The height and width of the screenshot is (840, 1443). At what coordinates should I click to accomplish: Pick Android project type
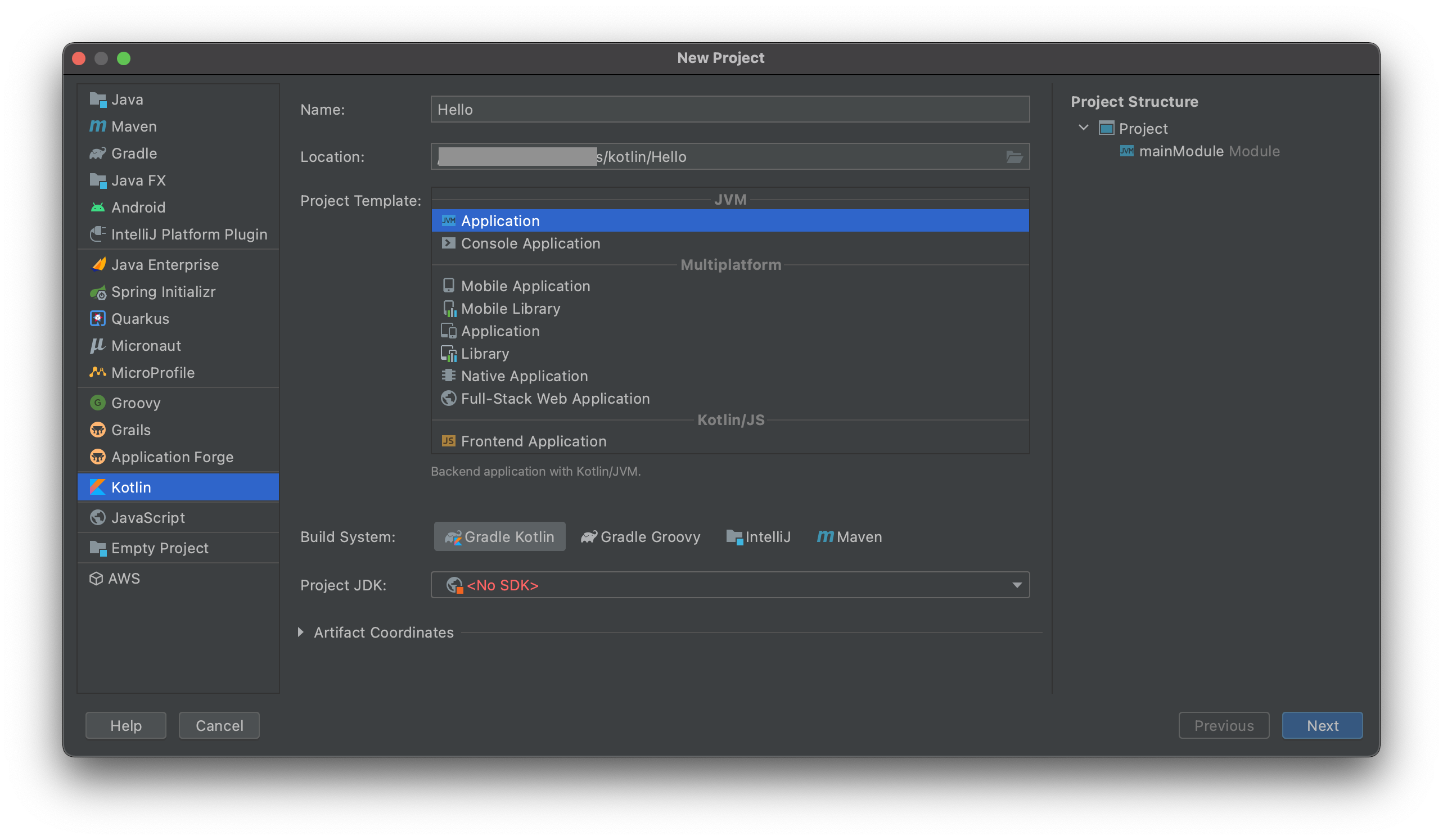click(x=178, y=207)
